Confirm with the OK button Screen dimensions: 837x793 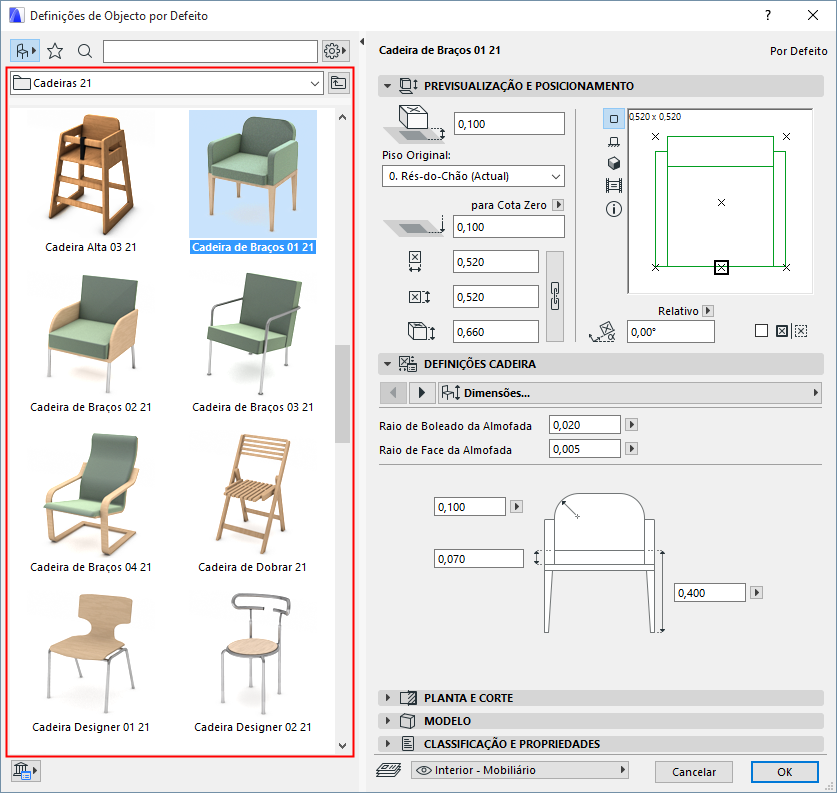pos(784,772)
